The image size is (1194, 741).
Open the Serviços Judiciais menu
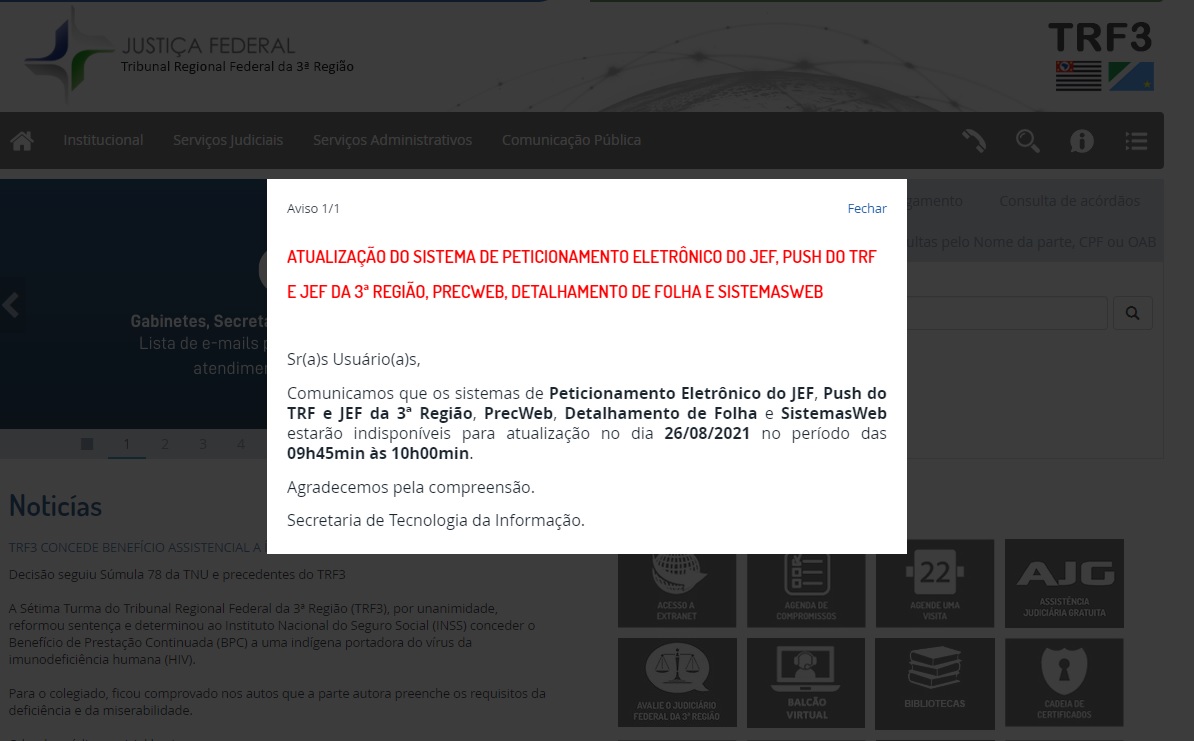(228, 140)
